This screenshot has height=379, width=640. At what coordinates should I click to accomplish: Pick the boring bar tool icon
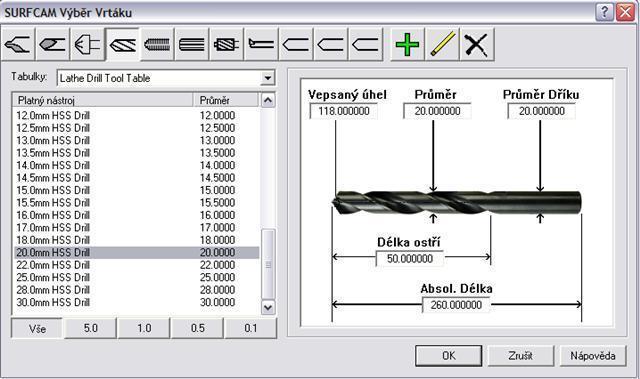point(261,44)
